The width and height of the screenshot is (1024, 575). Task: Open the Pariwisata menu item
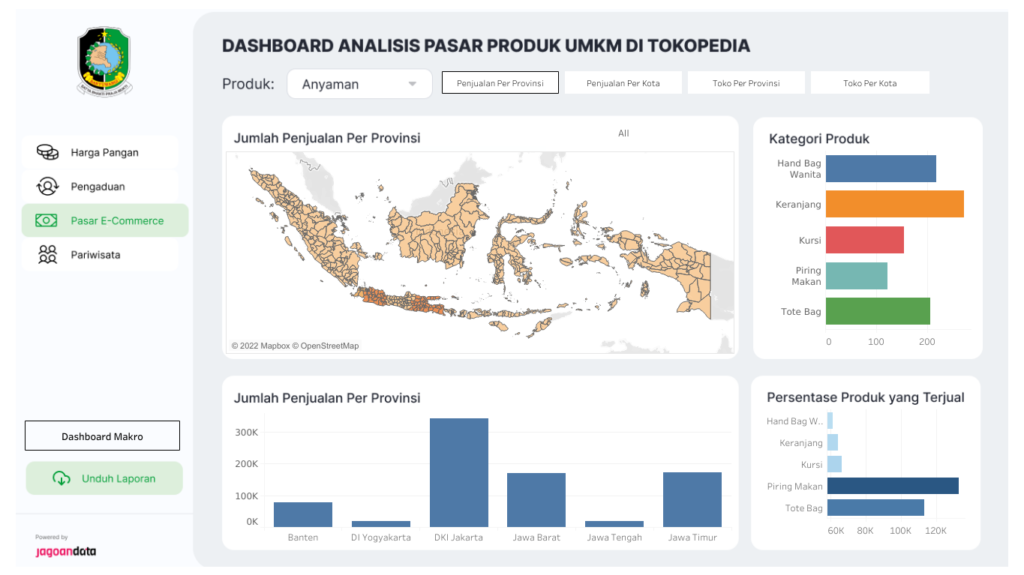tap(100, 254)
